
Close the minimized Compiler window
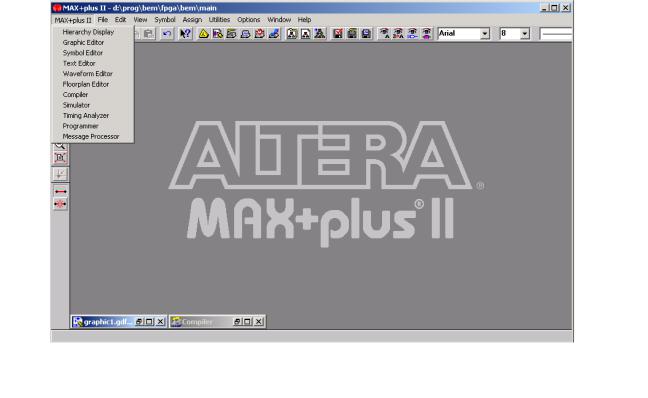point(259,322)
